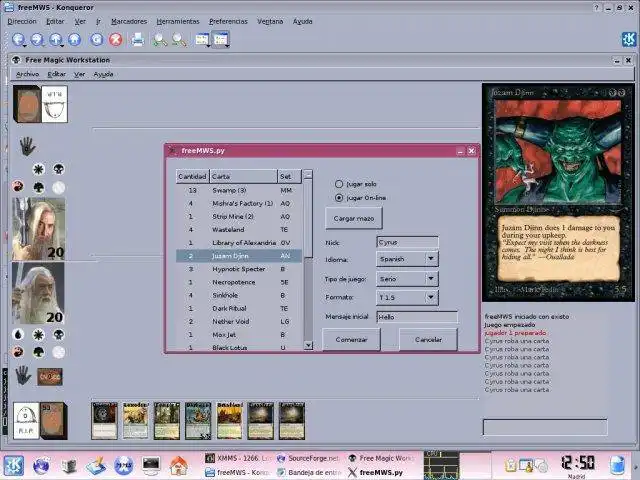
Task: Click the hand icon beside the CLOSE sign
Action: pos(23,376)
